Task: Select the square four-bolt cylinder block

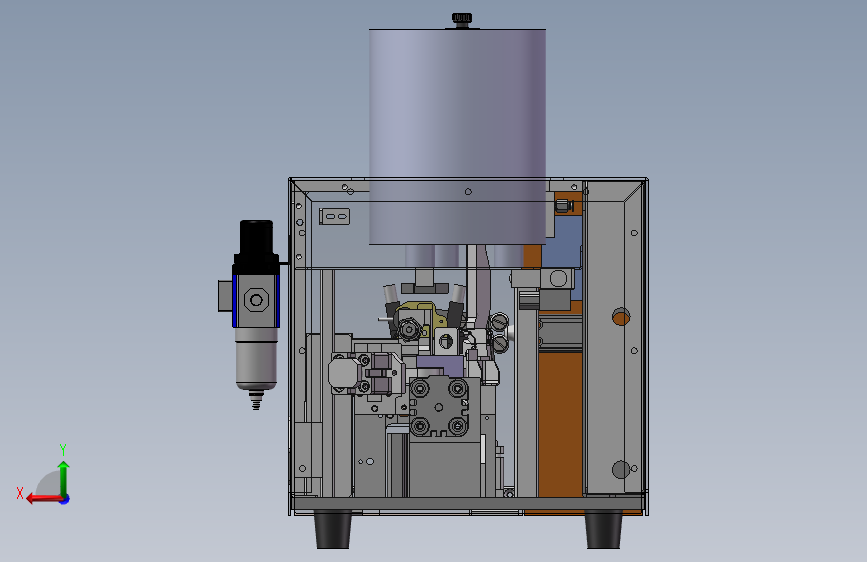Action: point(438,407)
